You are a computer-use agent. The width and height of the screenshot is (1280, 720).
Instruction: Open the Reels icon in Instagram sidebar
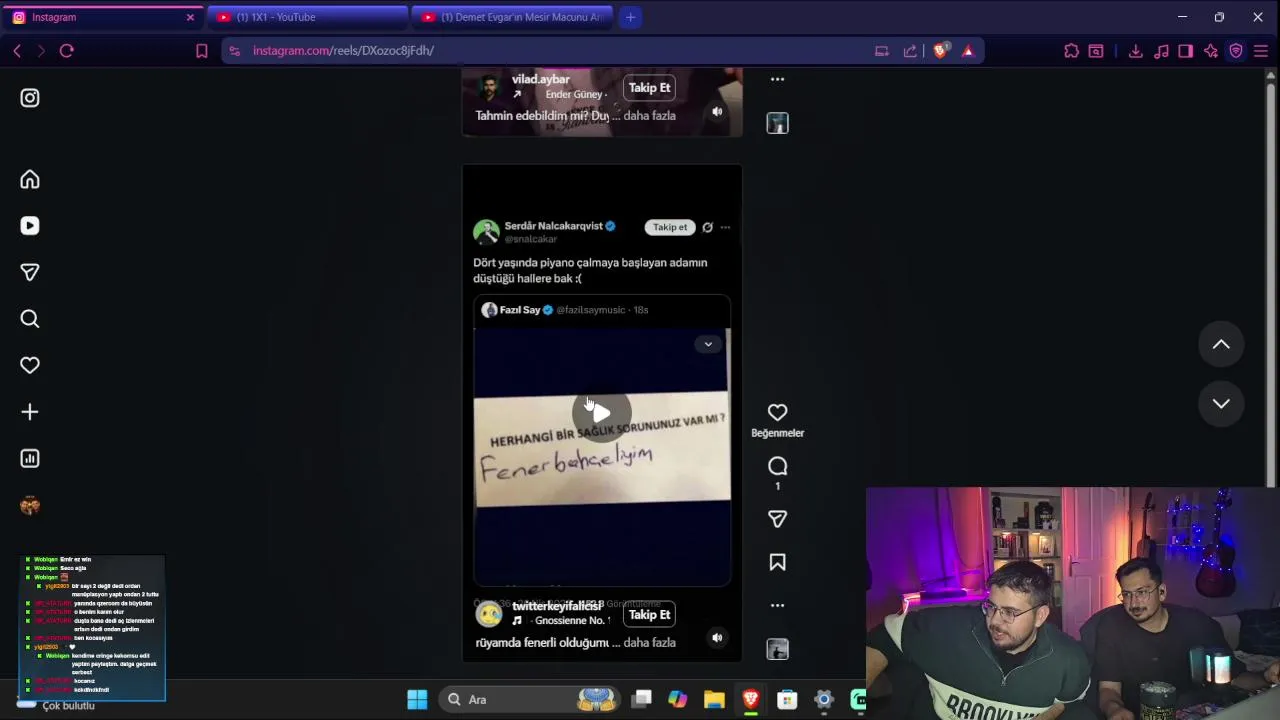click(x=30, y=226)
